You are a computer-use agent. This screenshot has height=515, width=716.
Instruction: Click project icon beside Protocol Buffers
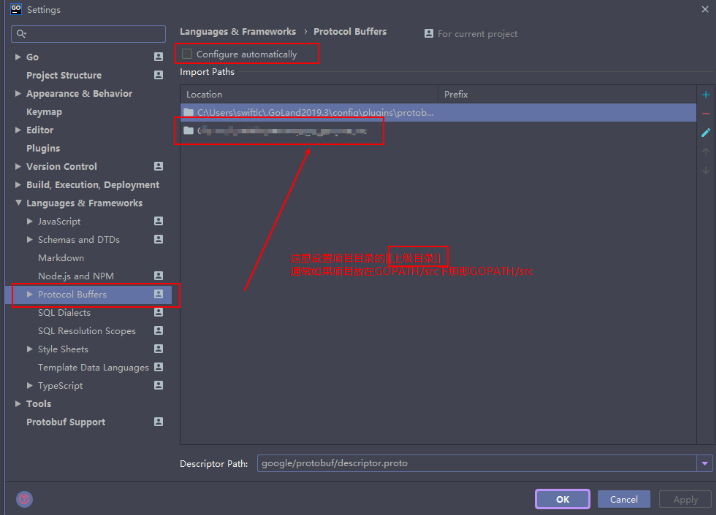(x=158, y=294)
